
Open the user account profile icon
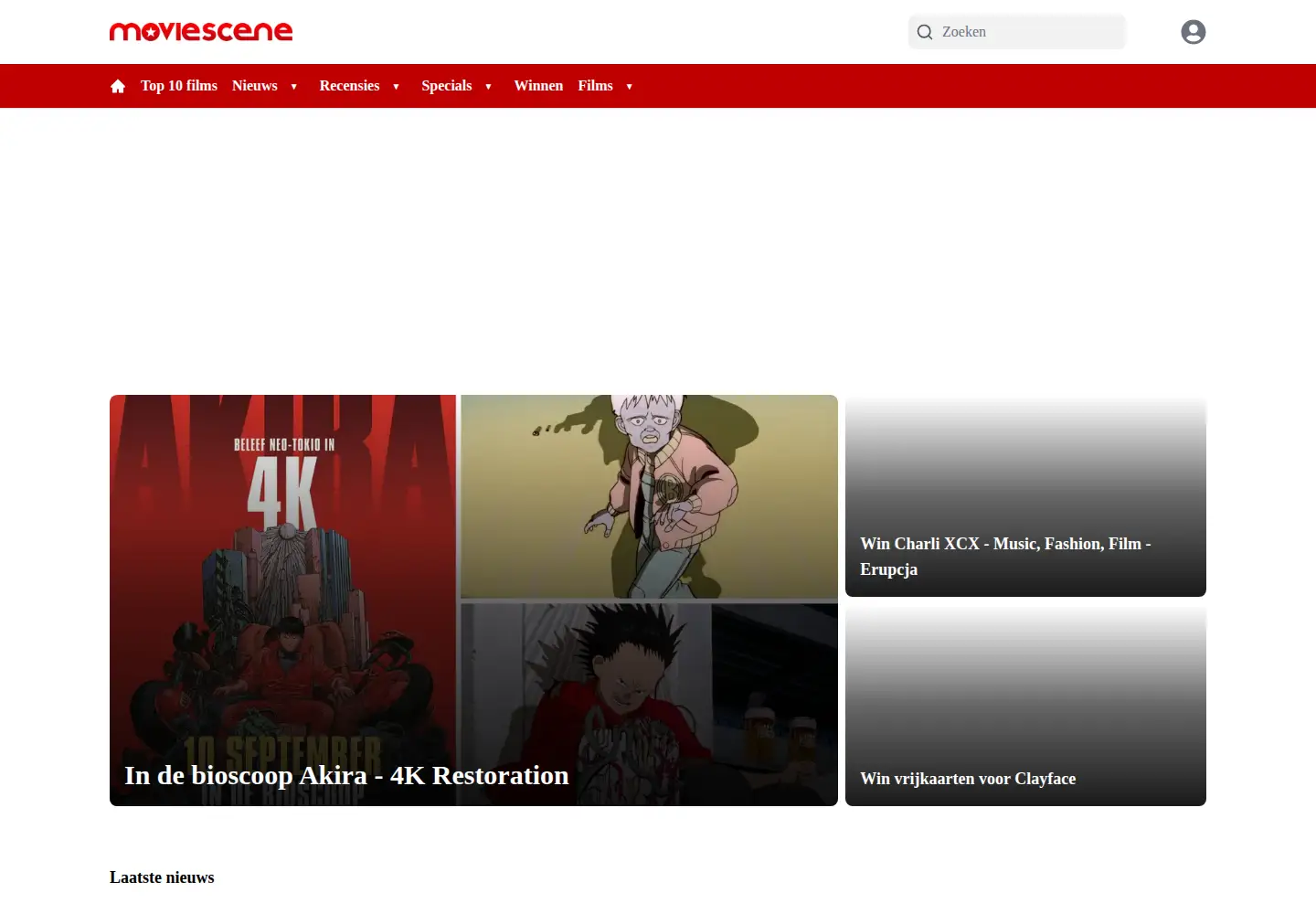[x=1193, y=32]
